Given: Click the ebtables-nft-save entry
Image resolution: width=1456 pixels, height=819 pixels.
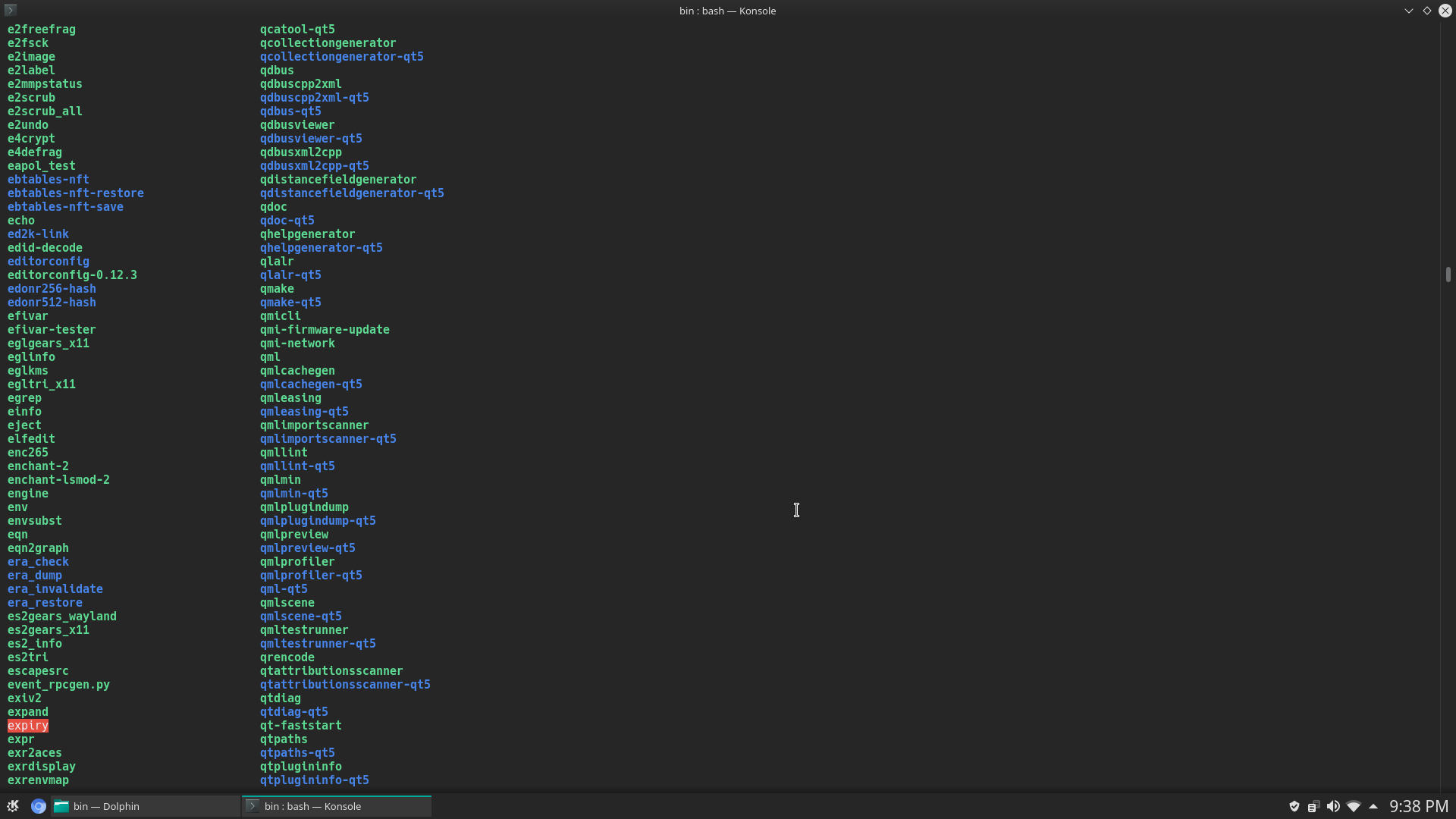Looking at the screenshot, I should (x=65, y=207).
